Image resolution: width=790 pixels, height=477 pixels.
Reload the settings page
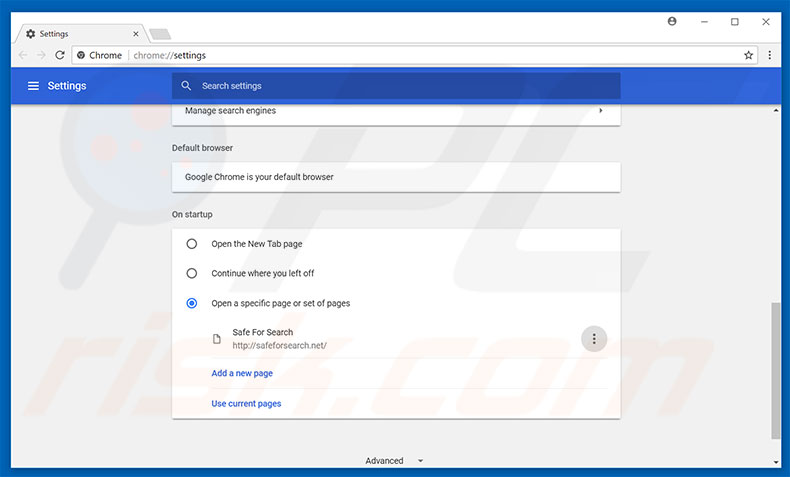click(60, 55)
